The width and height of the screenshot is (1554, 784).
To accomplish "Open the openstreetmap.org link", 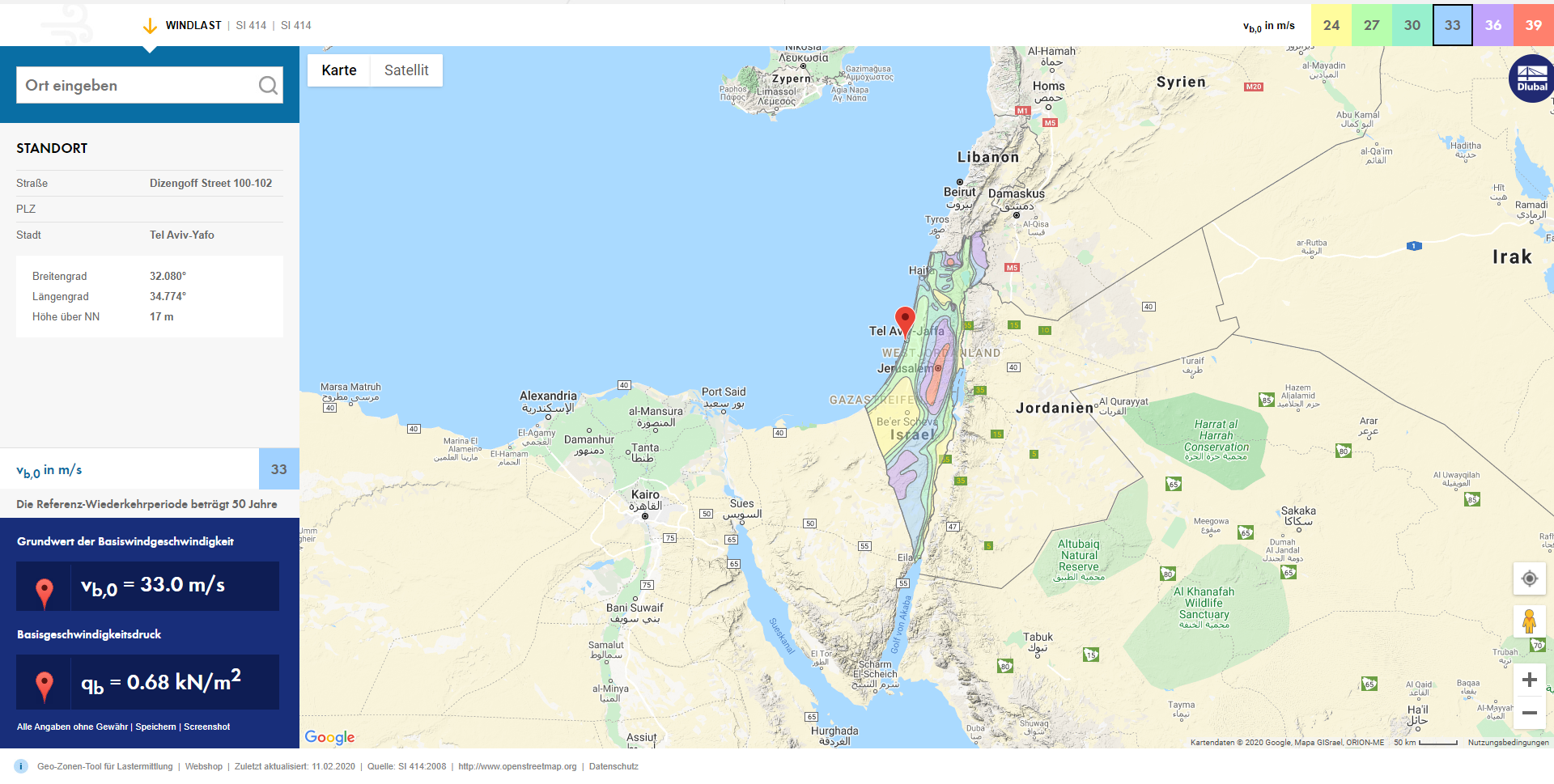I will tap(517, 766).
